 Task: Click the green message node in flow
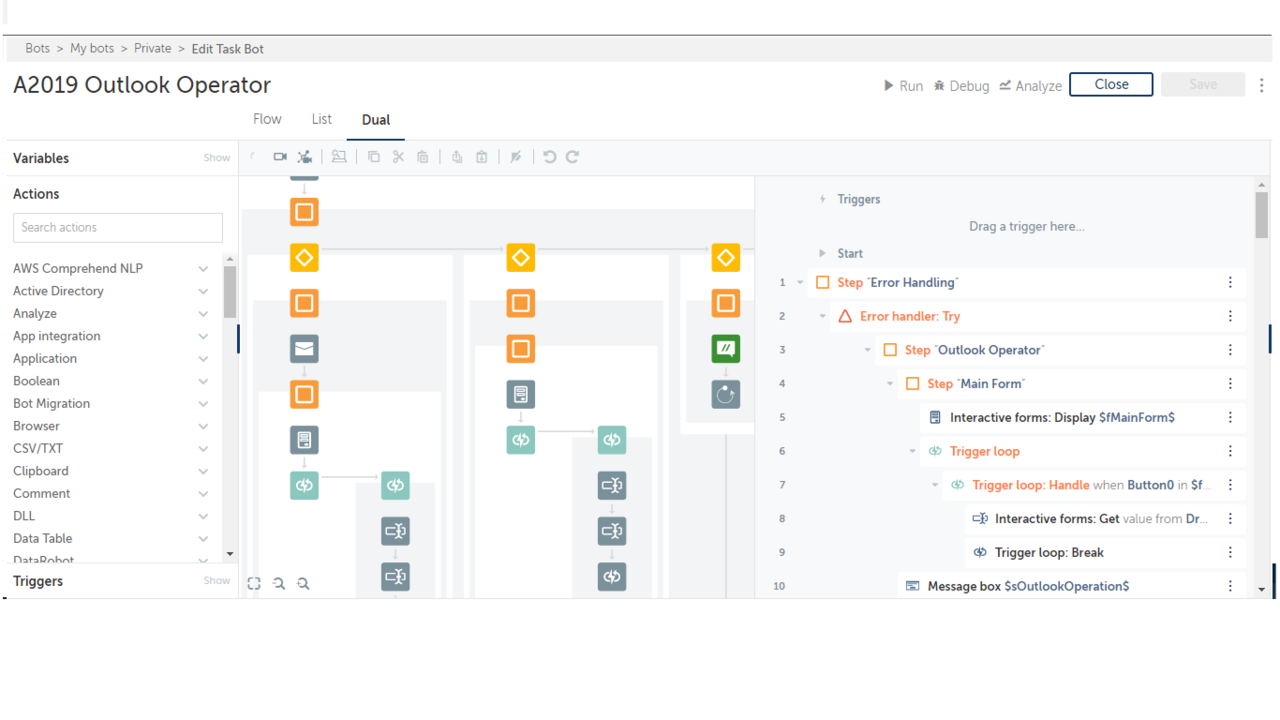tap(725, 349)
